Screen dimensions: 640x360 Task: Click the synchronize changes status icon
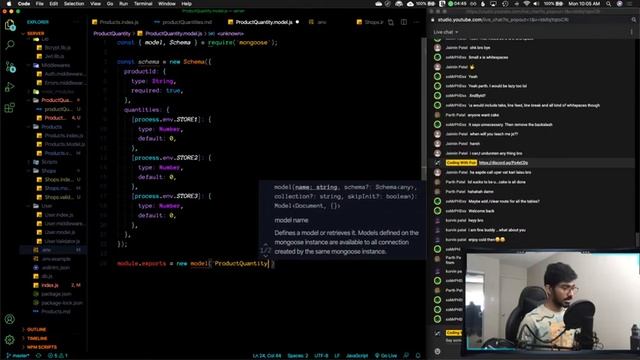[x=39, y=356]
